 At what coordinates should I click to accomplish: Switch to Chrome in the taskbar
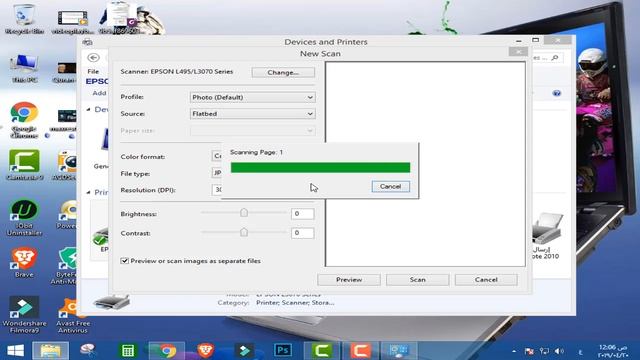(x=167, y=351)
